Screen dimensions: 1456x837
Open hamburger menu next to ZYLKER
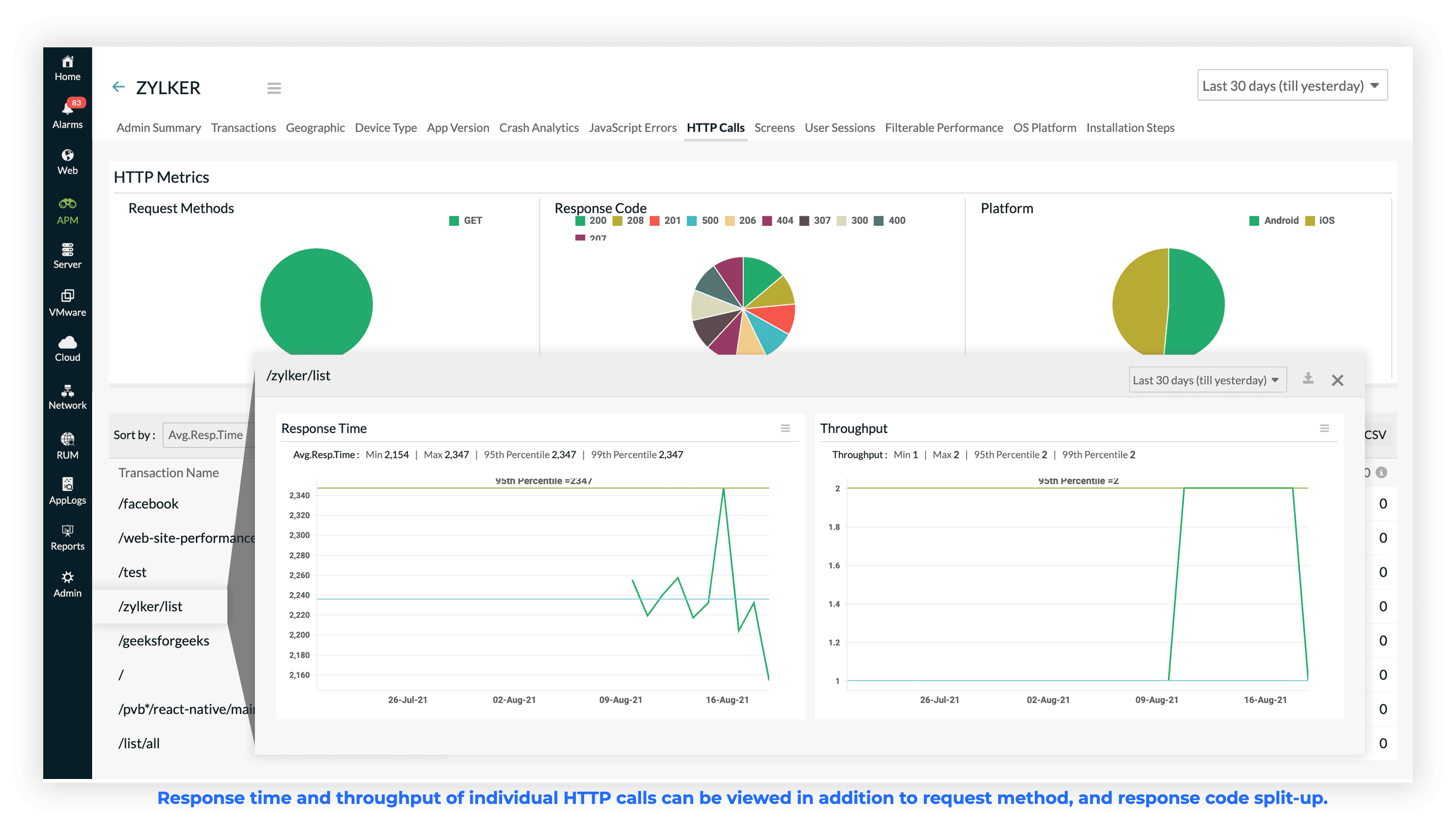click(x=274, y=88)
